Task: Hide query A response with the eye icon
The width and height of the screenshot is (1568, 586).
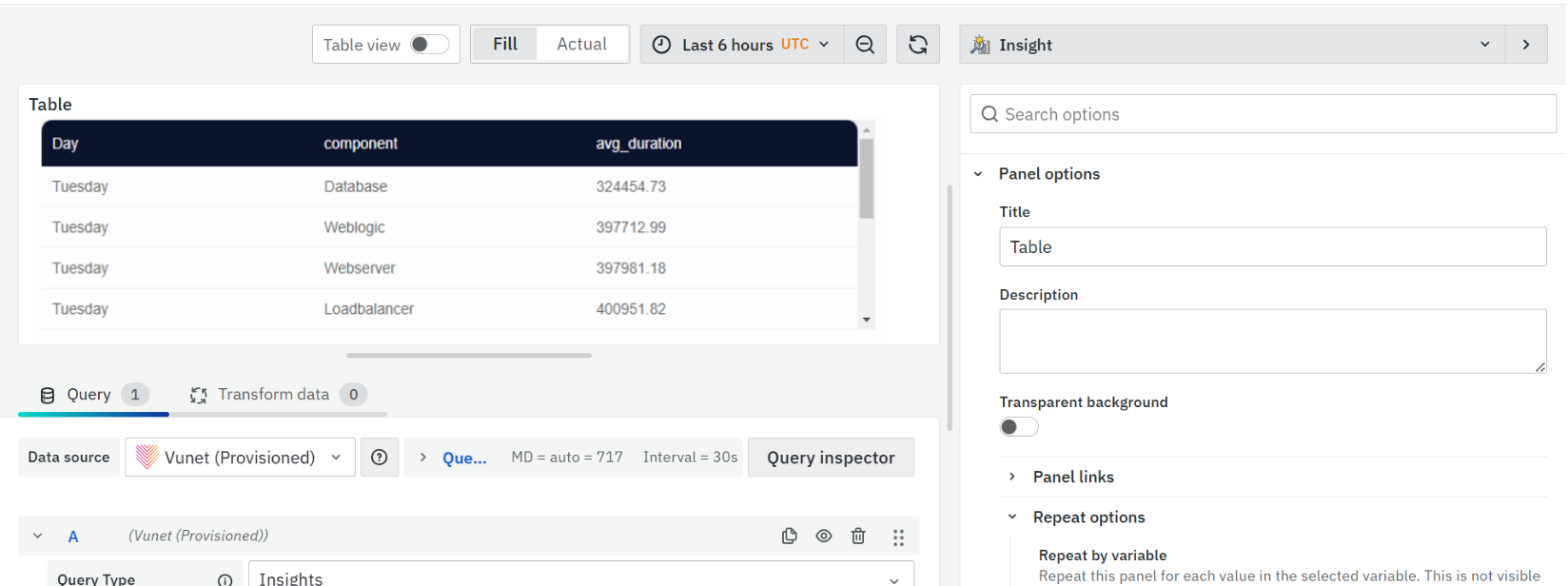Action: 823,537
